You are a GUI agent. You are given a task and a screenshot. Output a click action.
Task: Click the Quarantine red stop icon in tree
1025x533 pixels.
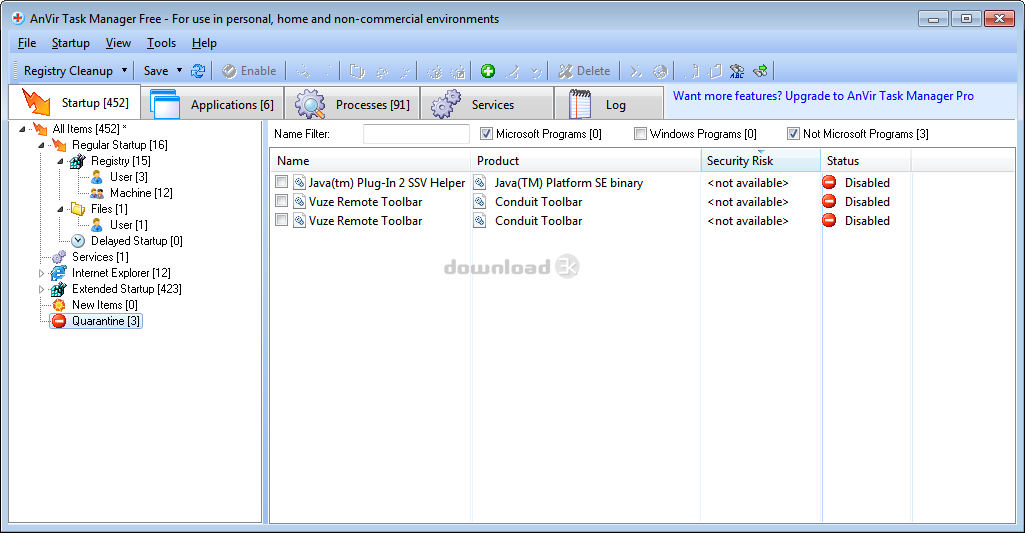tap(59, 321)
